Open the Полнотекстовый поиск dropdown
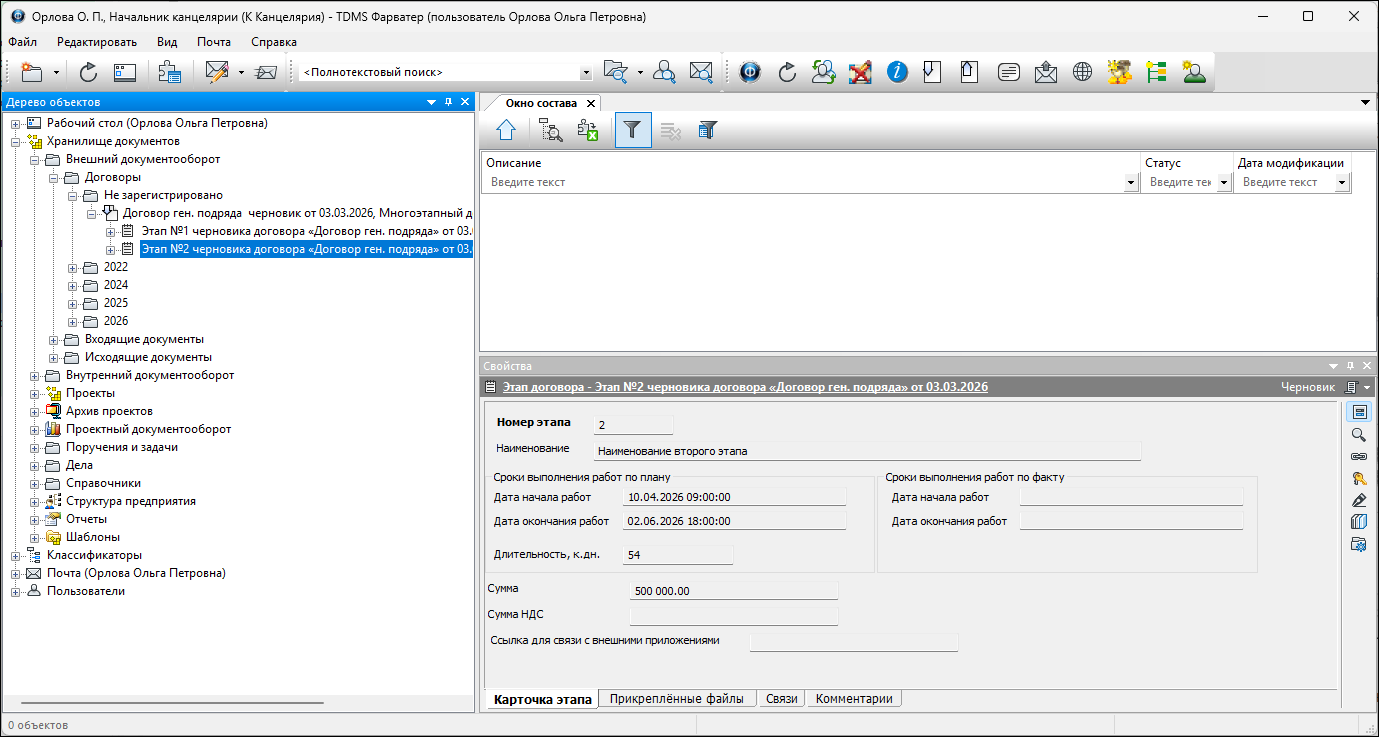The width and height of the screenshot is (1379, 737). tap(586, 73)
